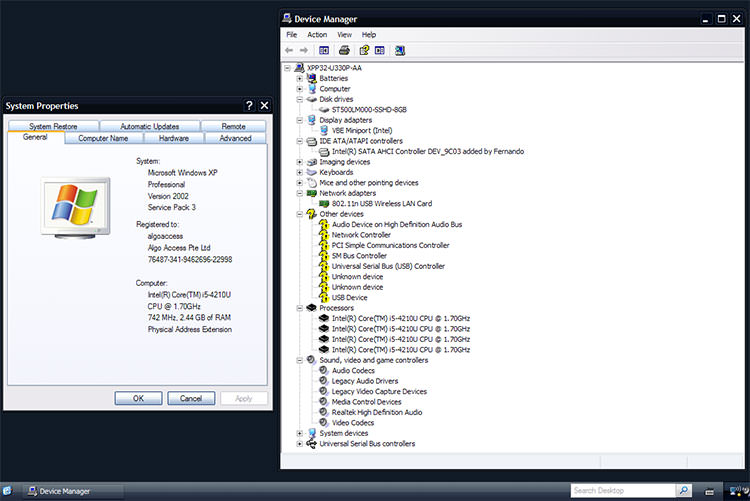This screenshot has height=501, width=750.
Task: Collapse the Other devices category
Action: click(299, 214)
